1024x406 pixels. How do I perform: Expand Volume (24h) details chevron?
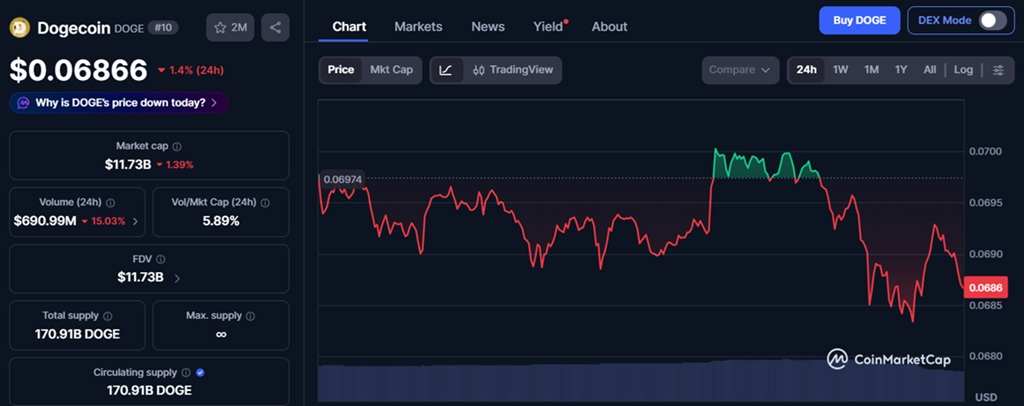point(135,221)
